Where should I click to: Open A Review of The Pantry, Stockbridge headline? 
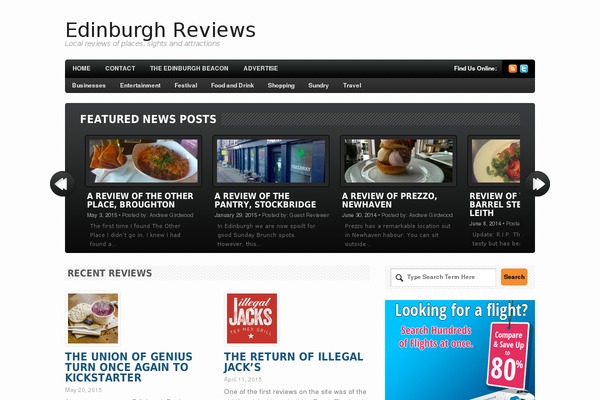click(265, 200)
